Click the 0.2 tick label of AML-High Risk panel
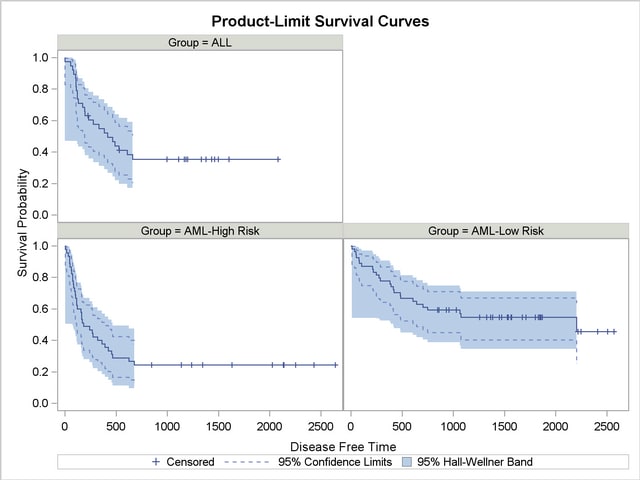This screenshot has height=480, width=640. pos(41,371)
